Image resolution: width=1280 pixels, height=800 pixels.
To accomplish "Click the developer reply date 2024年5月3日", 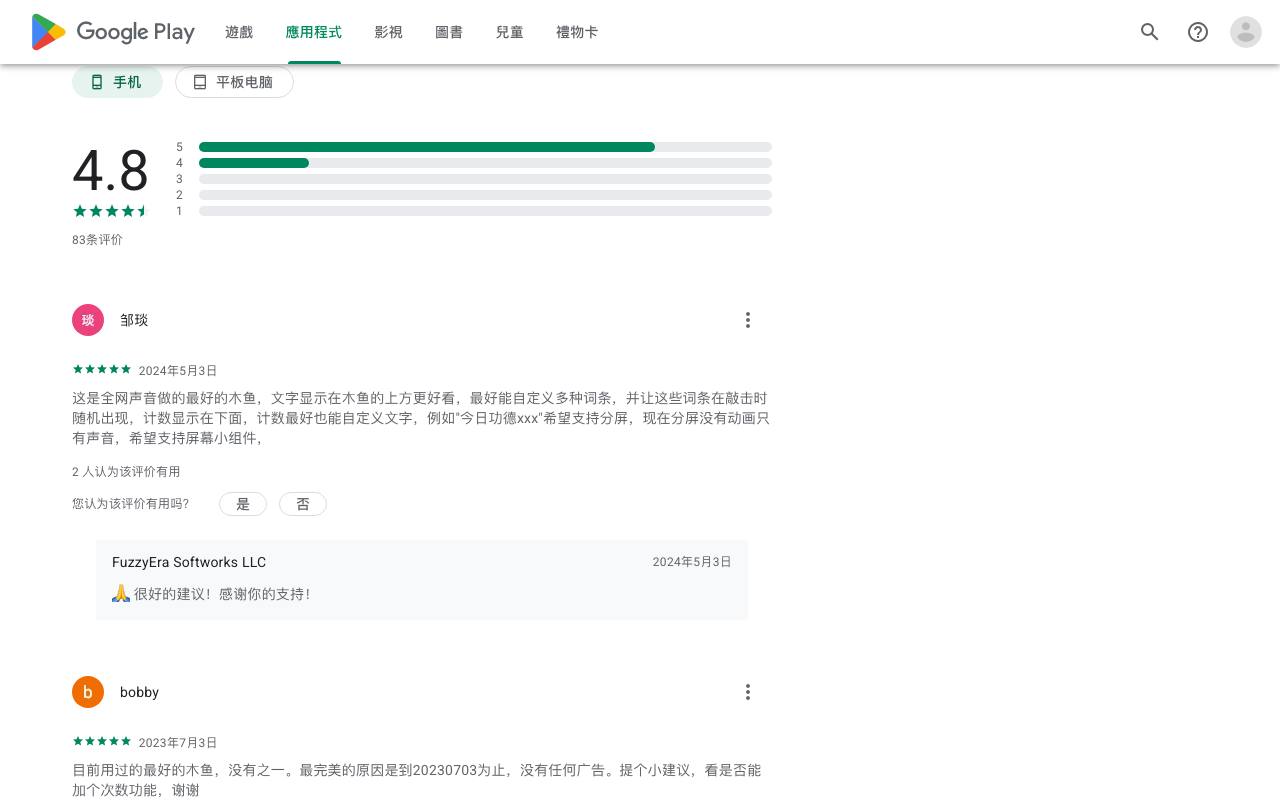I will [x=692, y=562].
